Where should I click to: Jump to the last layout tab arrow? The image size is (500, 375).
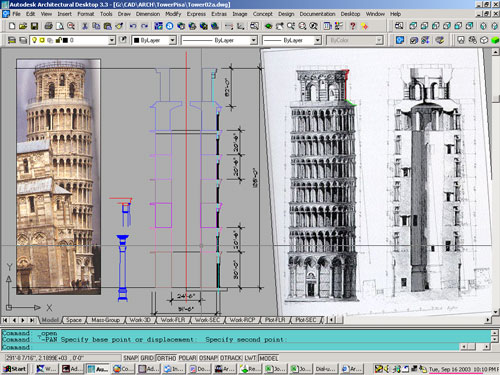(x=32, y=320)
